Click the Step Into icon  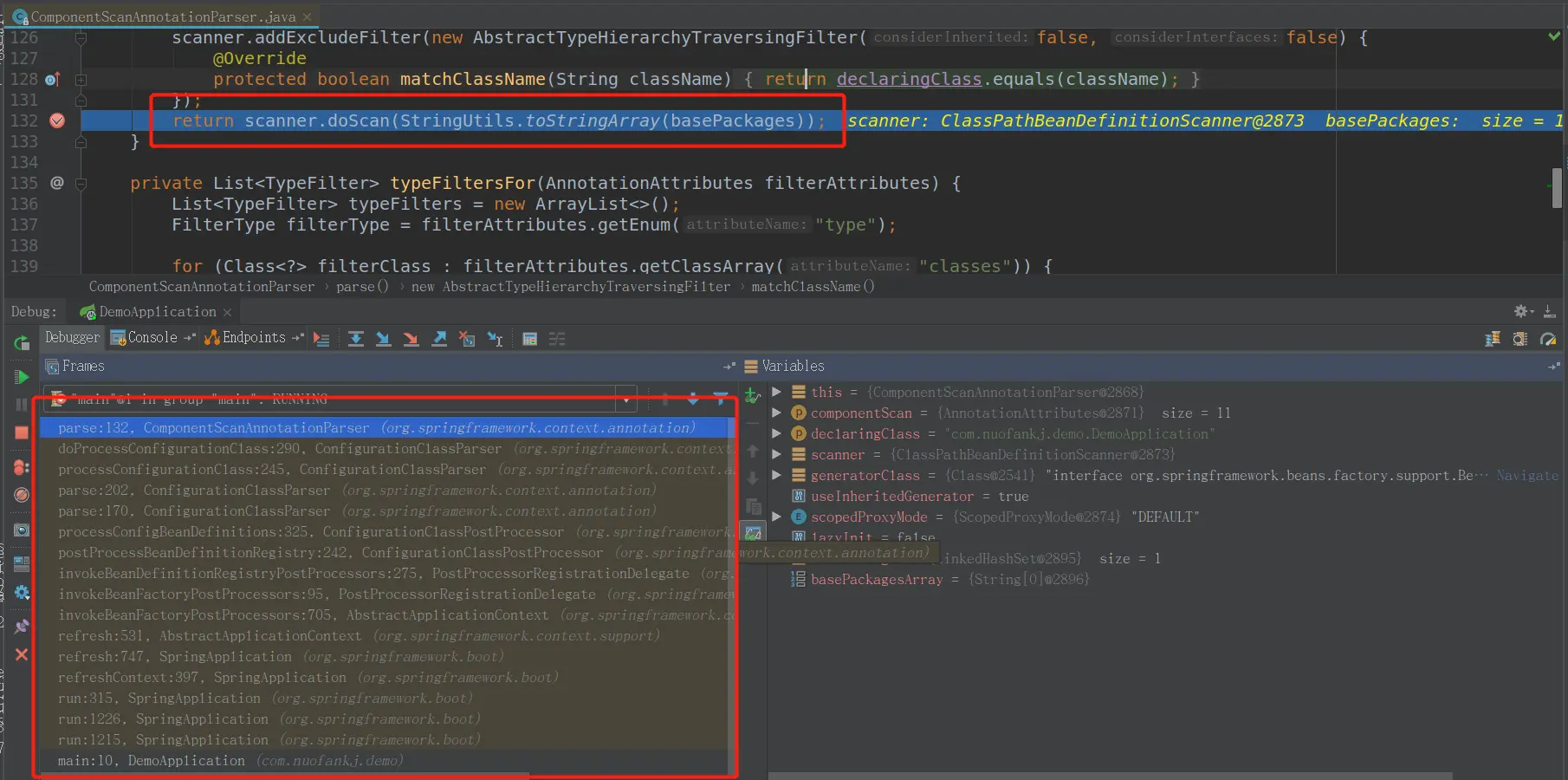[383, 339]
